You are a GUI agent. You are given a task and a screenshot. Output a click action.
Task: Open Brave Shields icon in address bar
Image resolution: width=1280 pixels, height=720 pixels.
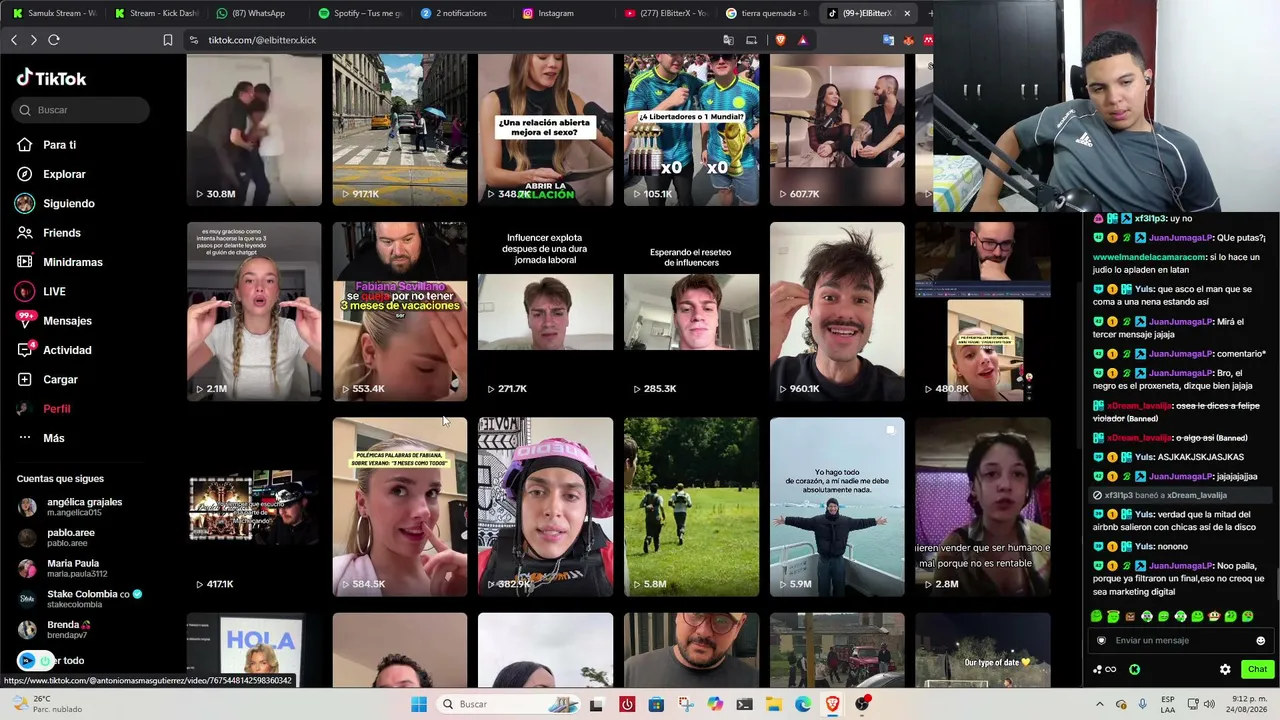(x=780, y=40)
